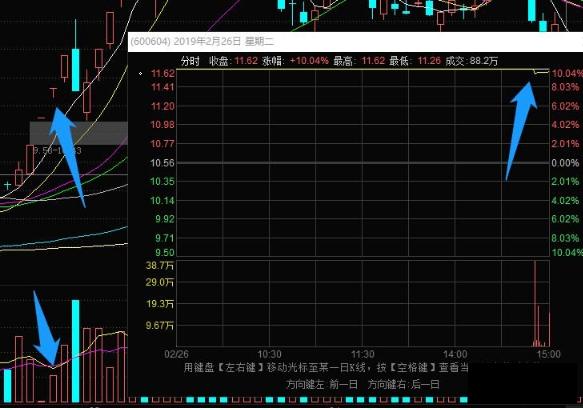This screenshot has height=410, width=583.
Task: Click the red 4.02% percentage label
Action: click(565, 125)
